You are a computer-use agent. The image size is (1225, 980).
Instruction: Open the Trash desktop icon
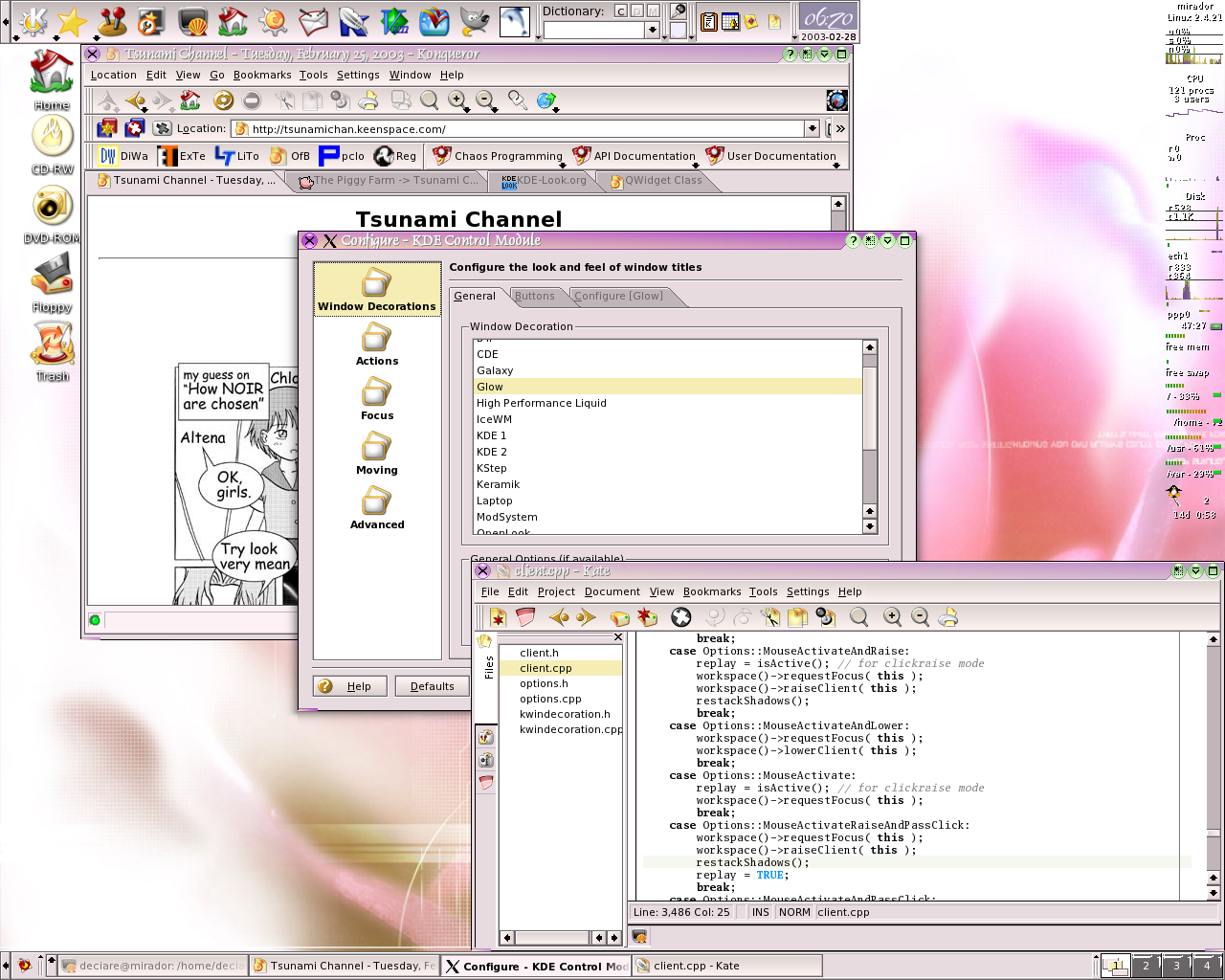52,350
